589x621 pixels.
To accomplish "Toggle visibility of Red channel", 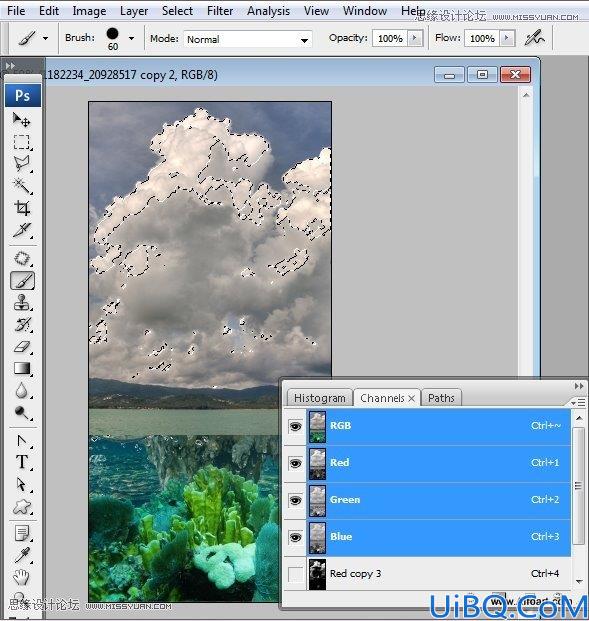I will (x=295, y=463).
